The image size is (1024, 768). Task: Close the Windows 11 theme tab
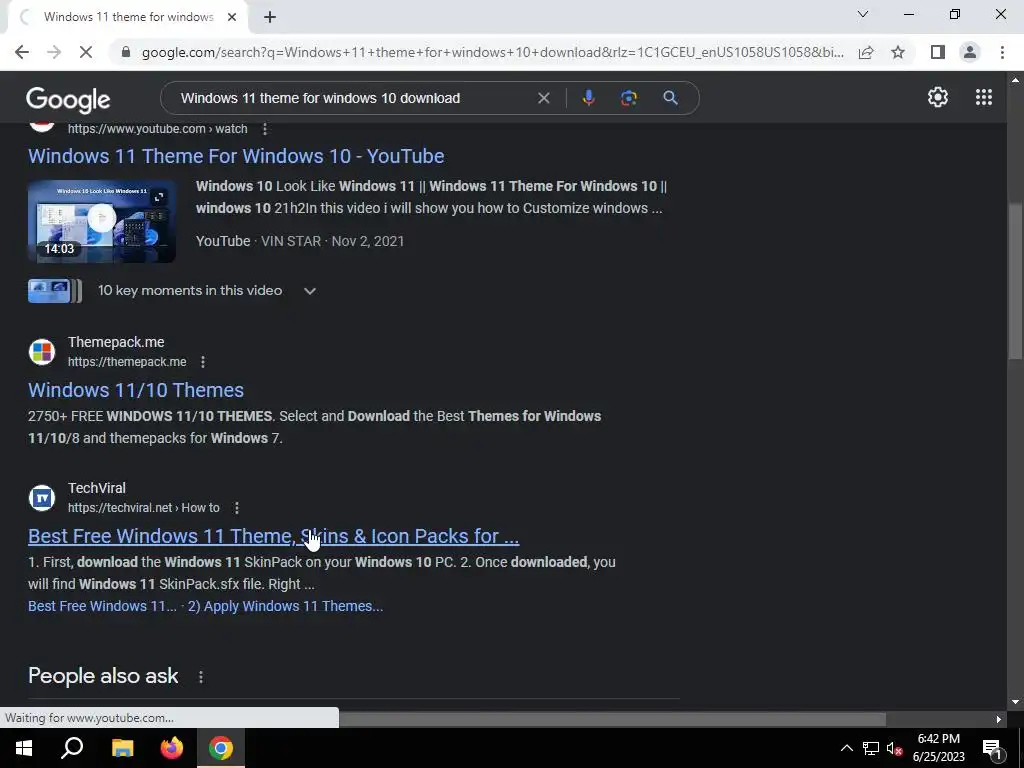pyautogui.click(x=232, y=17)
